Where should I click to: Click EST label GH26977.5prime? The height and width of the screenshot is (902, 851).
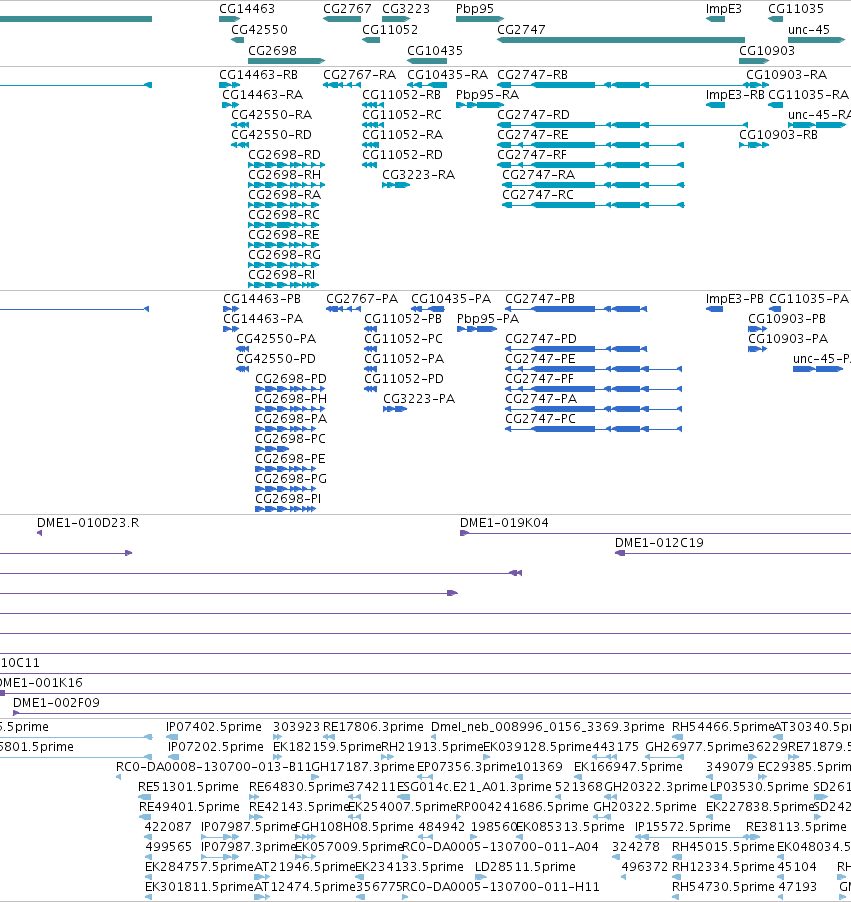[x=697, y=746]
